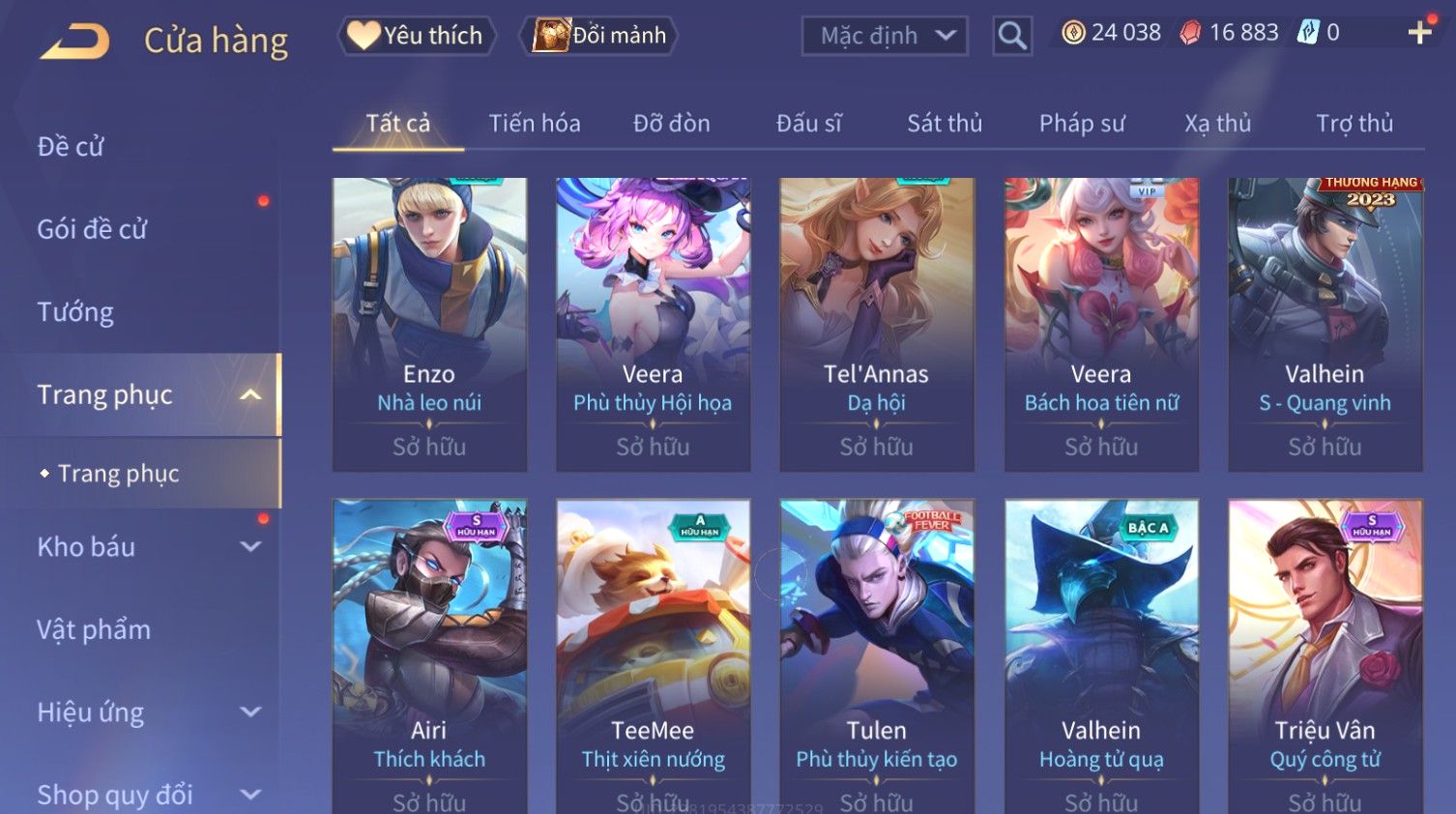Screen dimensions: 1456x814
Task: Tap the blue voucher currency icon
Action: point(1308,33)
